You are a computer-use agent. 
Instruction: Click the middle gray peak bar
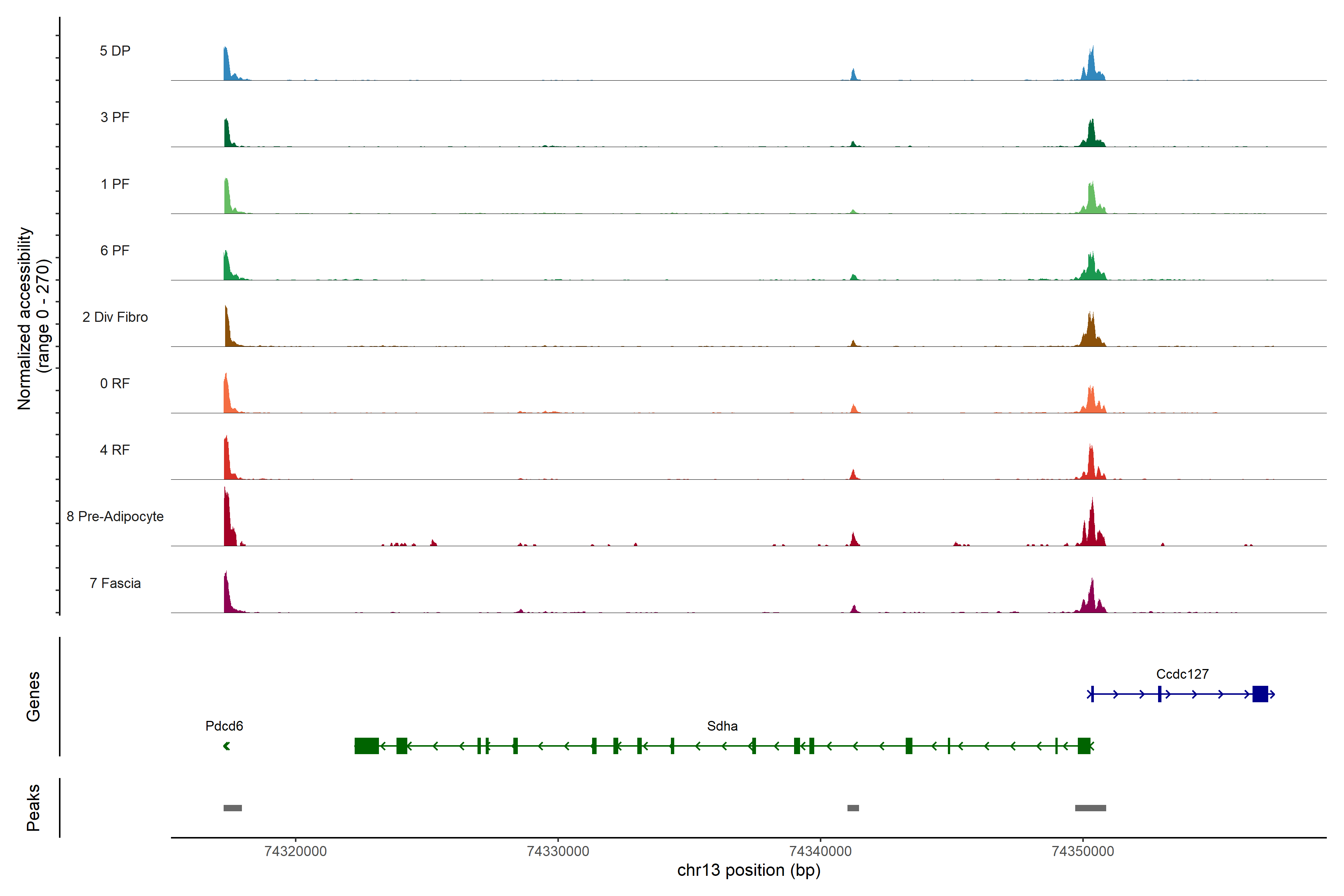coord(853,808)
